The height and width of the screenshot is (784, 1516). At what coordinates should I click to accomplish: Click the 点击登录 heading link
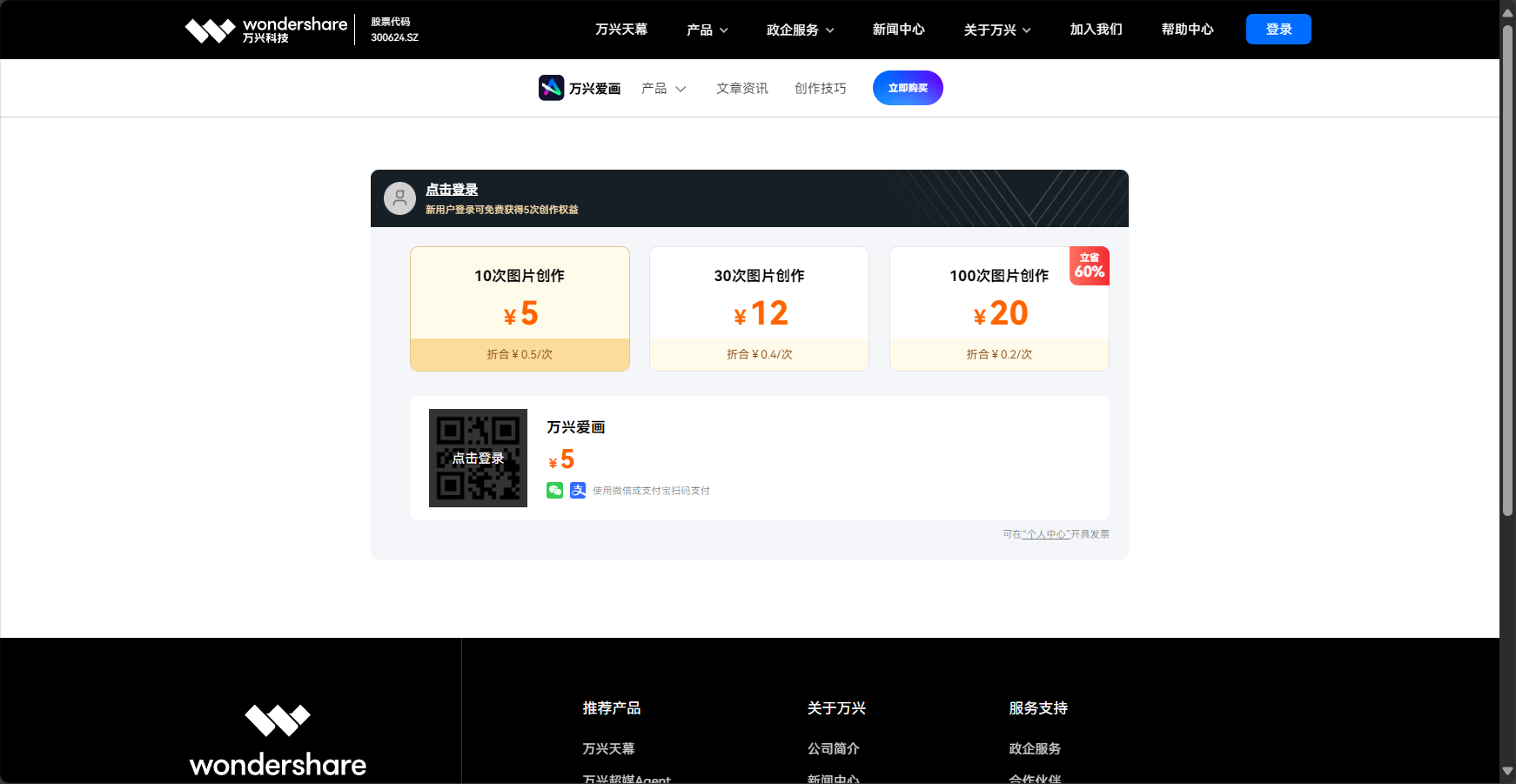(452, 190)
